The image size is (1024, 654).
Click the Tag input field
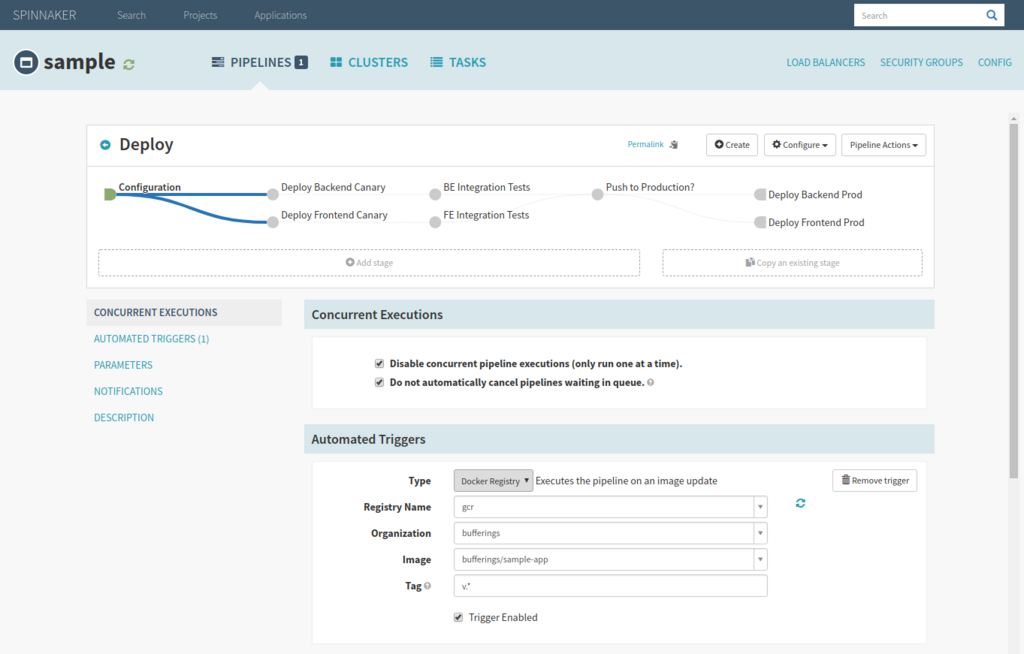610,586
